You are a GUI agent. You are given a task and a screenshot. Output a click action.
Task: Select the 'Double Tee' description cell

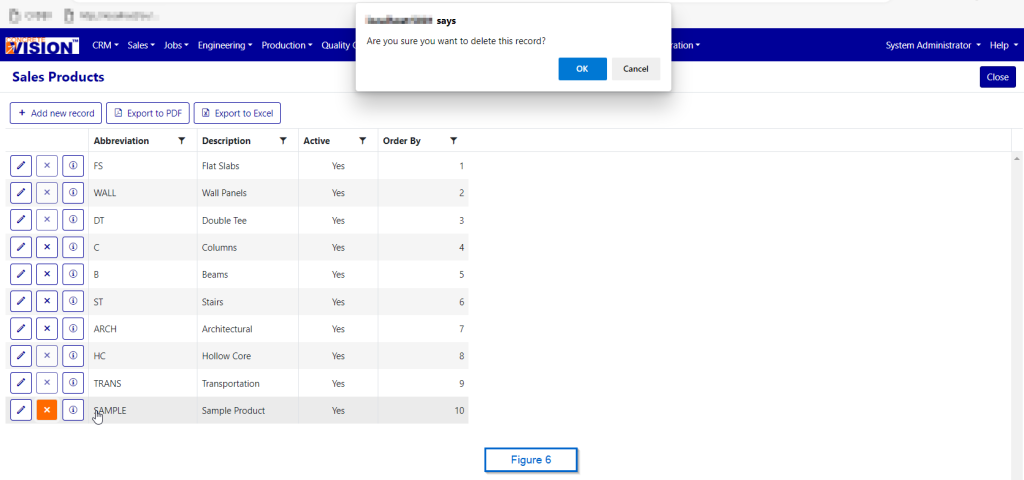(248, 220)
